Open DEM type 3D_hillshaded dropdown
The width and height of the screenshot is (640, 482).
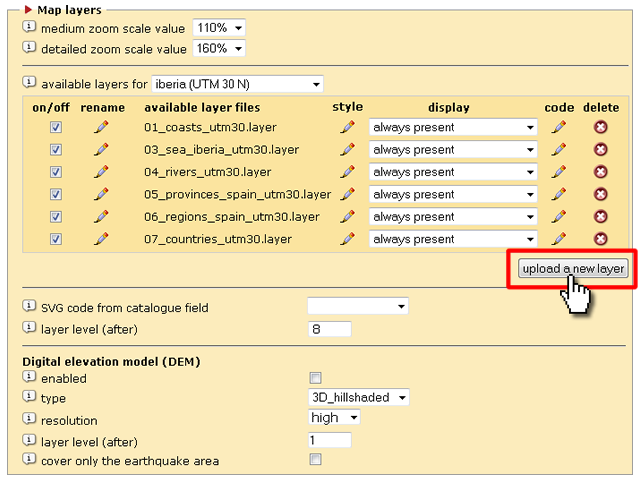pyautogui.click(x=359, y=397)
